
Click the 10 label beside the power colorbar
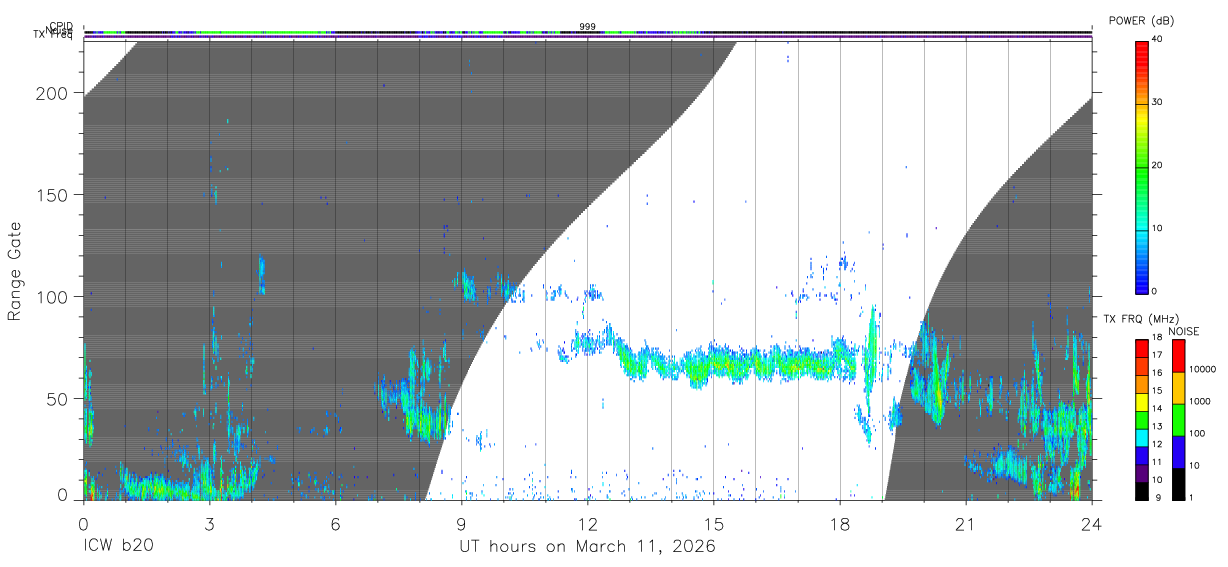[x=1156, y=228]
